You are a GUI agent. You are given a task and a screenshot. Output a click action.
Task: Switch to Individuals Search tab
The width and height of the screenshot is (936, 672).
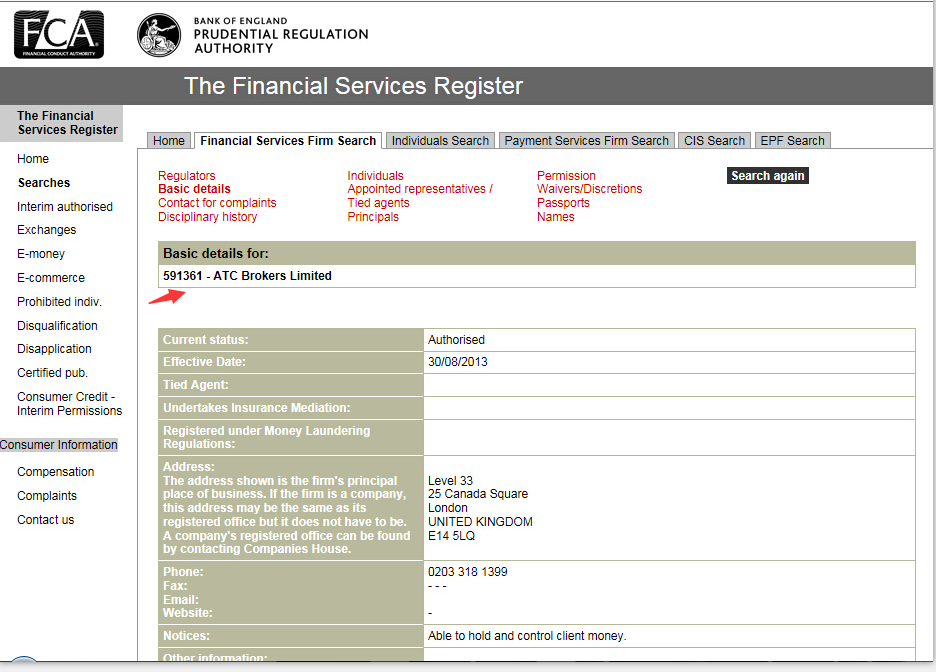pos(440,141)
